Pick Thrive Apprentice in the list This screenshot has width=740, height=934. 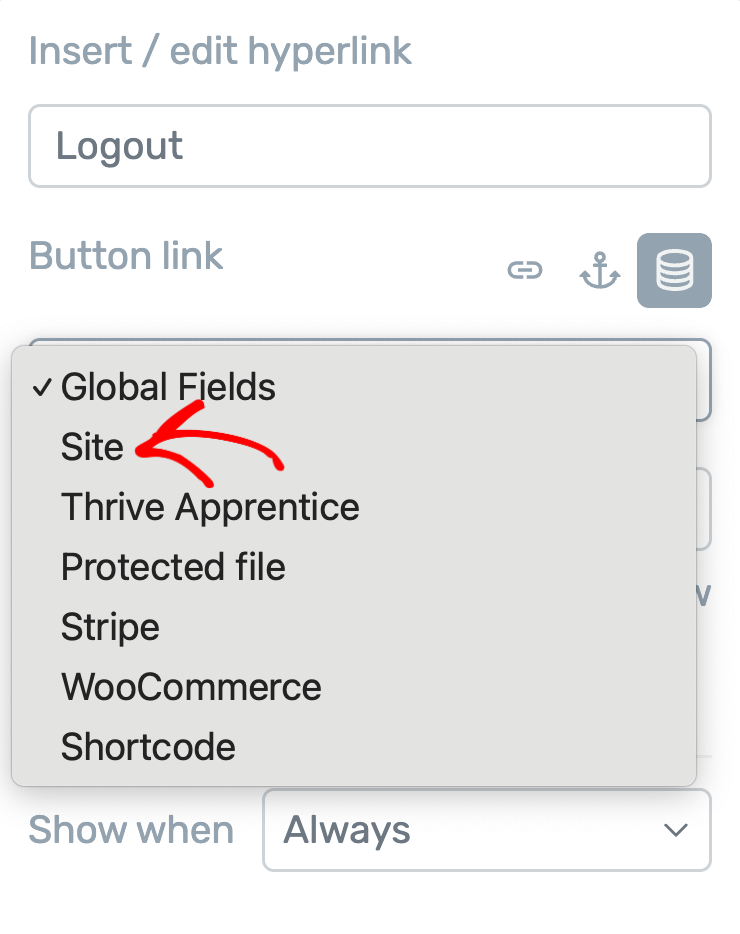click(210, 507)
